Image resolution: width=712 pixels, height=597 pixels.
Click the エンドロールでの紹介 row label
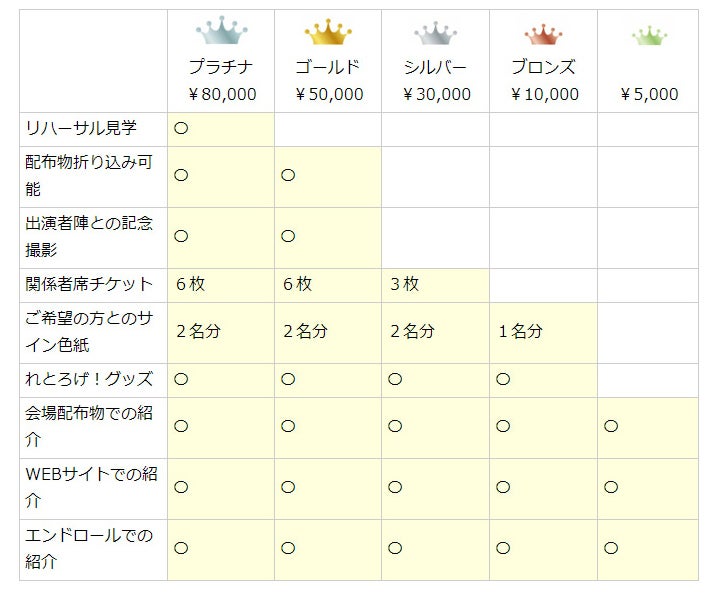pyautogui.click(x=89, y=549)
